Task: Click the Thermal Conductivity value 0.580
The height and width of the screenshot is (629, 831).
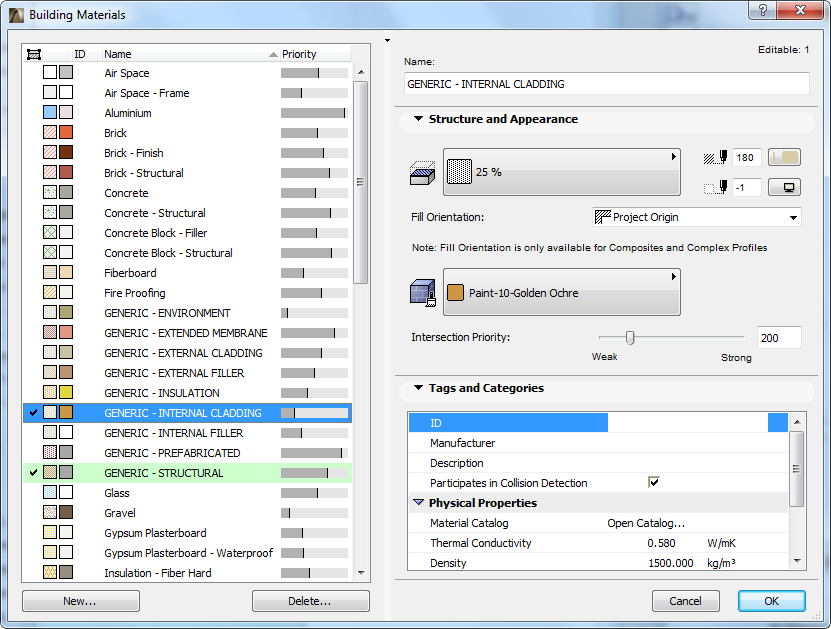Action: point(661,543)
